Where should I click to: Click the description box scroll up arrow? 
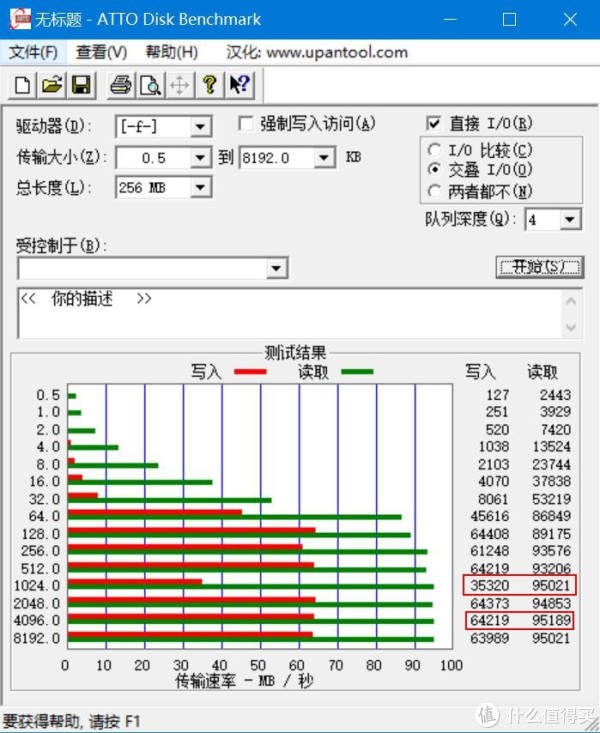(571, 302)
